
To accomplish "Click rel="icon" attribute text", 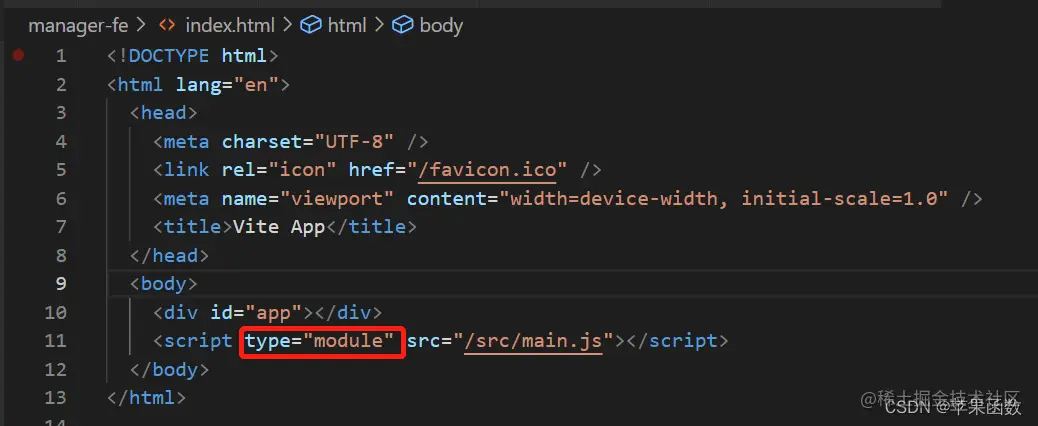I will click(x=279, y=170).
